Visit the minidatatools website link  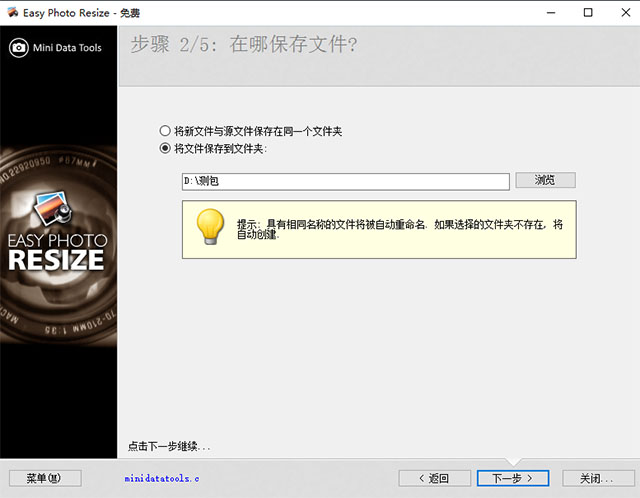tap(162, 478)
